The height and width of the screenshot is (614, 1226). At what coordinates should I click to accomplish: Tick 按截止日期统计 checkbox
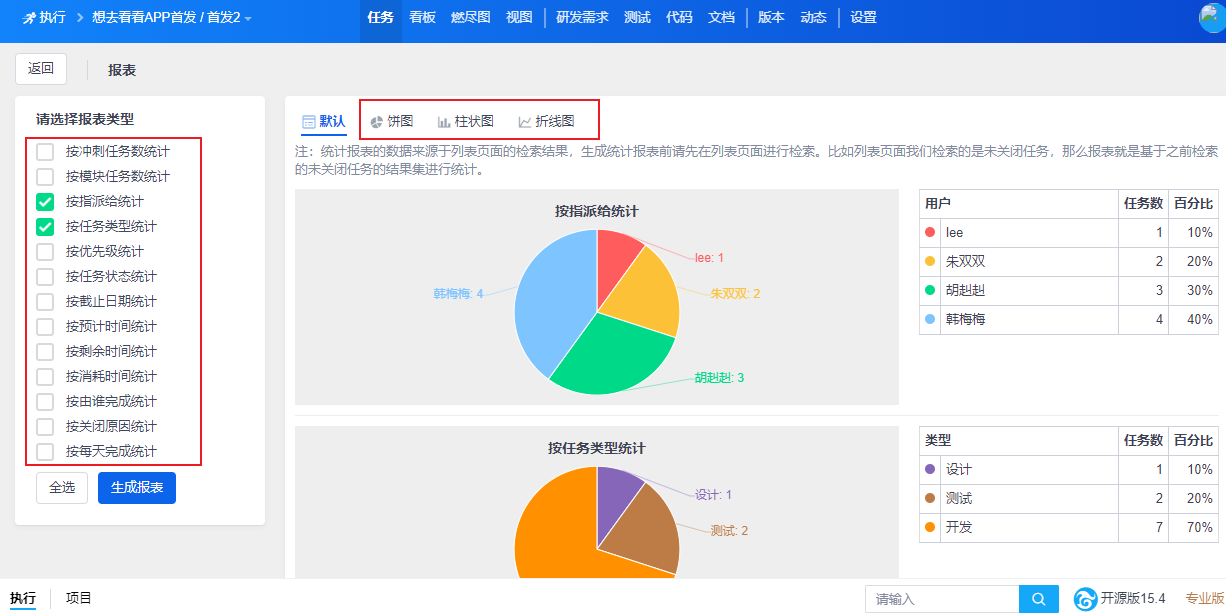tap(45, 302)
